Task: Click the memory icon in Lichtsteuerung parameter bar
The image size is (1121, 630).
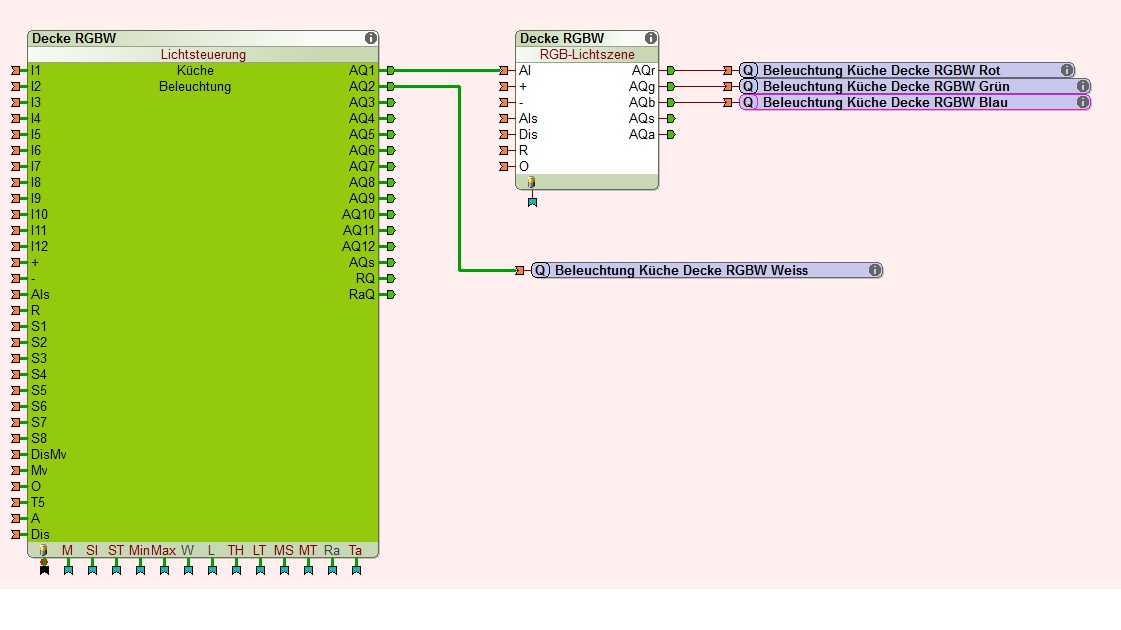Action: pos(44,550)
